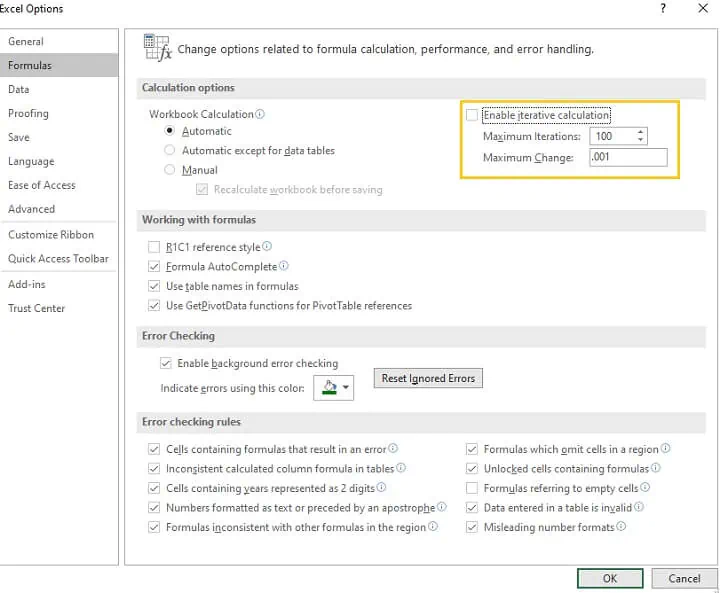
Task: Toggle R1C1 reference style checkbox
Action: click(x=154, y=247)
